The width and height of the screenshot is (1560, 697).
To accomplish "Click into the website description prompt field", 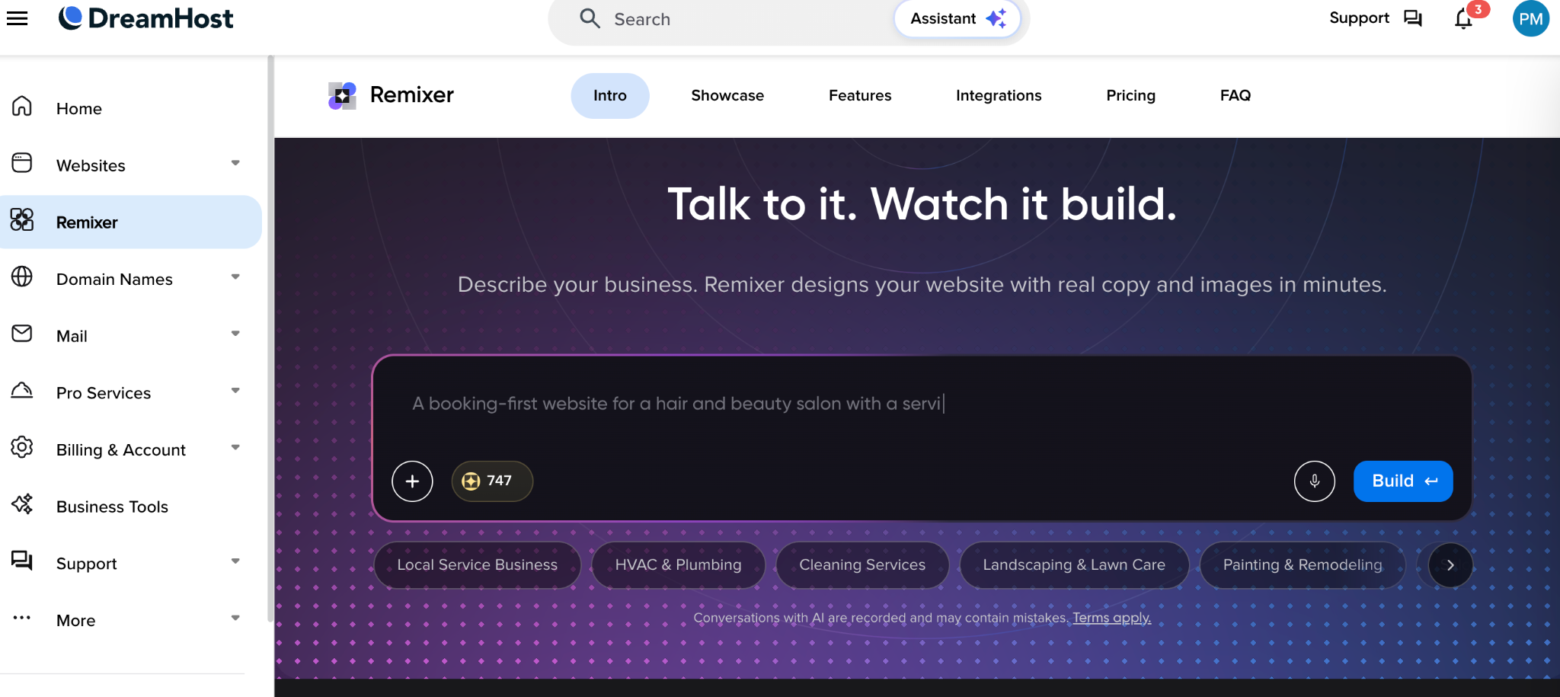I will [920, 404].
